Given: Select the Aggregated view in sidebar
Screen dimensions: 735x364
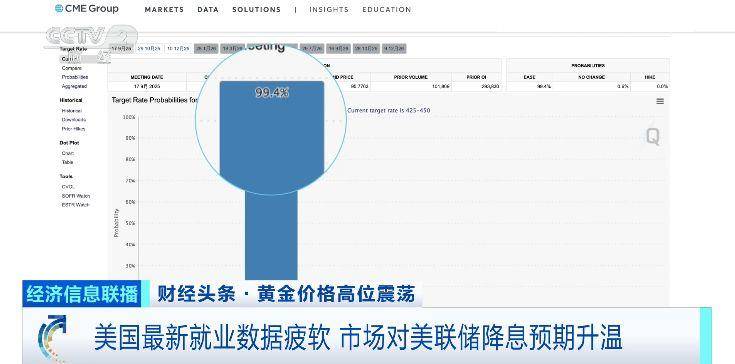Looking at the screenshot, I should coord(75,86).
